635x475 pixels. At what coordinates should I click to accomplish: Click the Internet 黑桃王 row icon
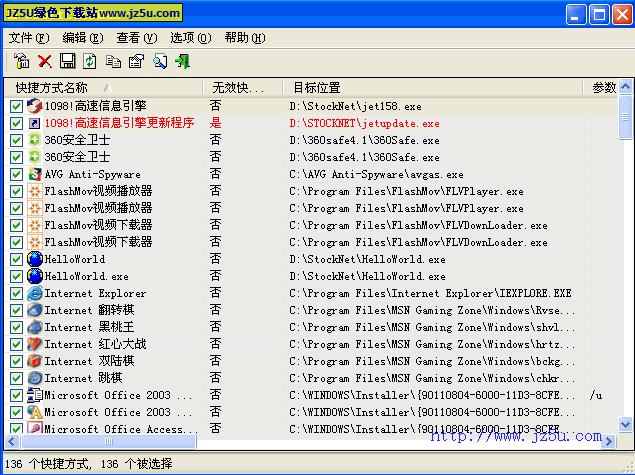pyautogui.click(x=35, y=327)
